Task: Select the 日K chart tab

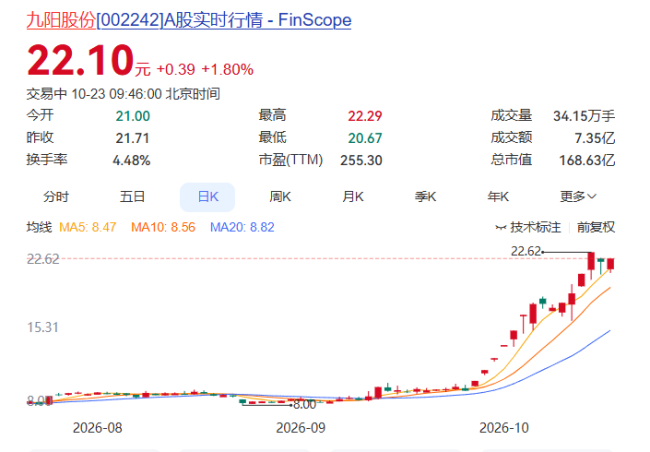Action: point(208,197)
